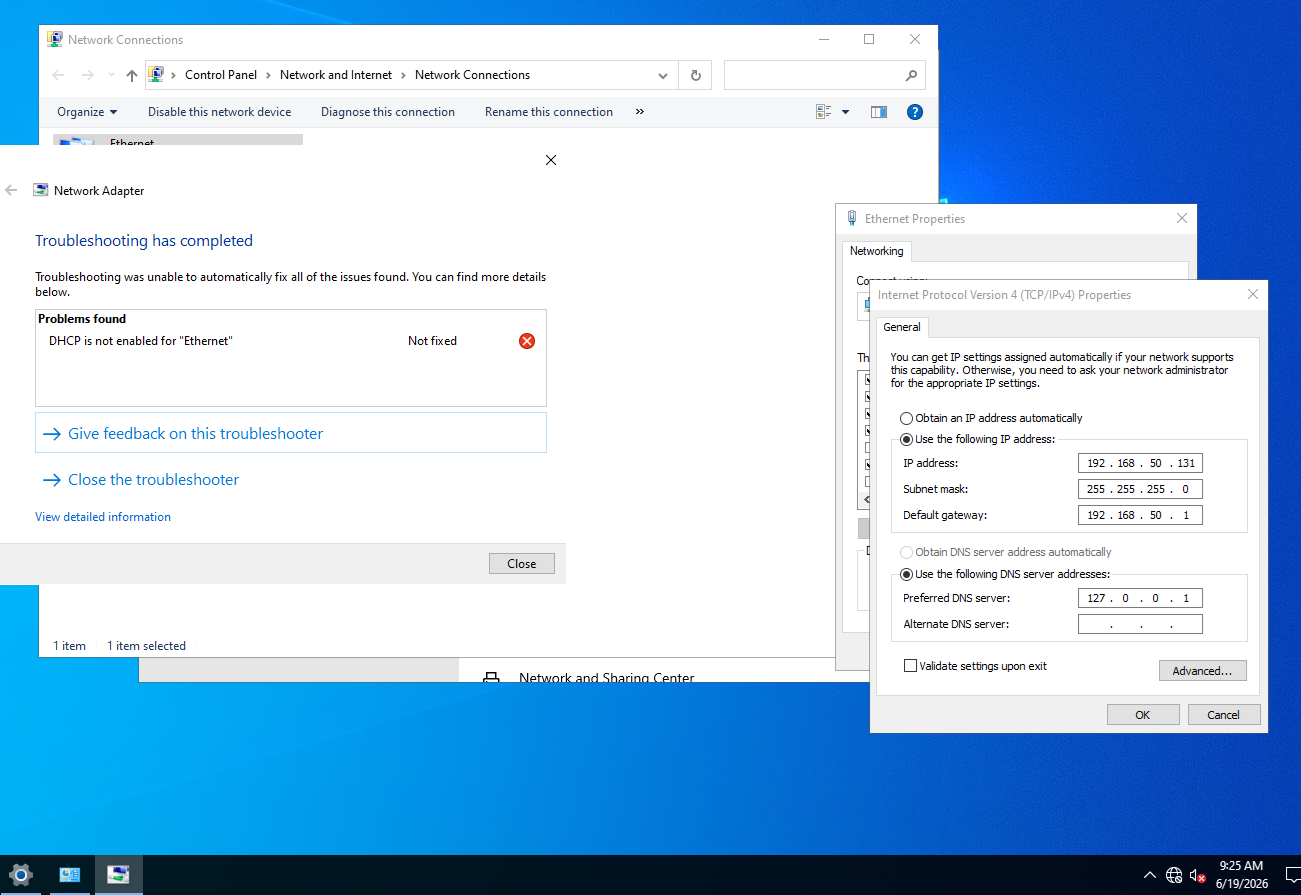Click Give feedback on this troubleshooter
This screenshot has width=1301, height=895.
click(291, 433)
